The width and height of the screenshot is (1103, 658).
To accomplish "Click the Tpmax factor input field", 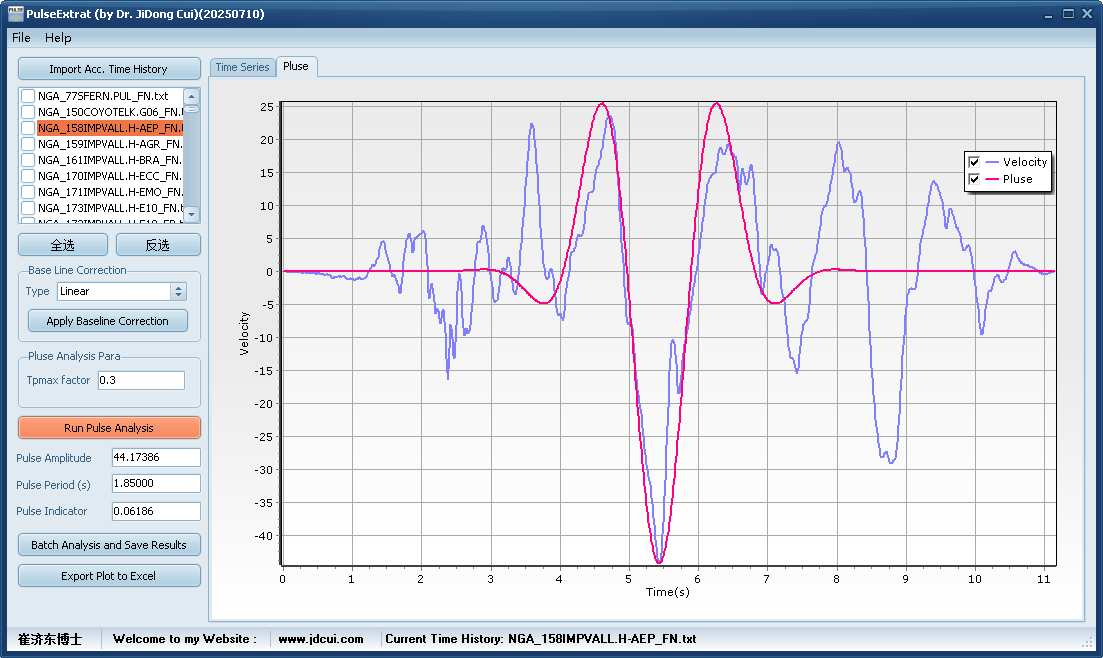I will point(141,380).
